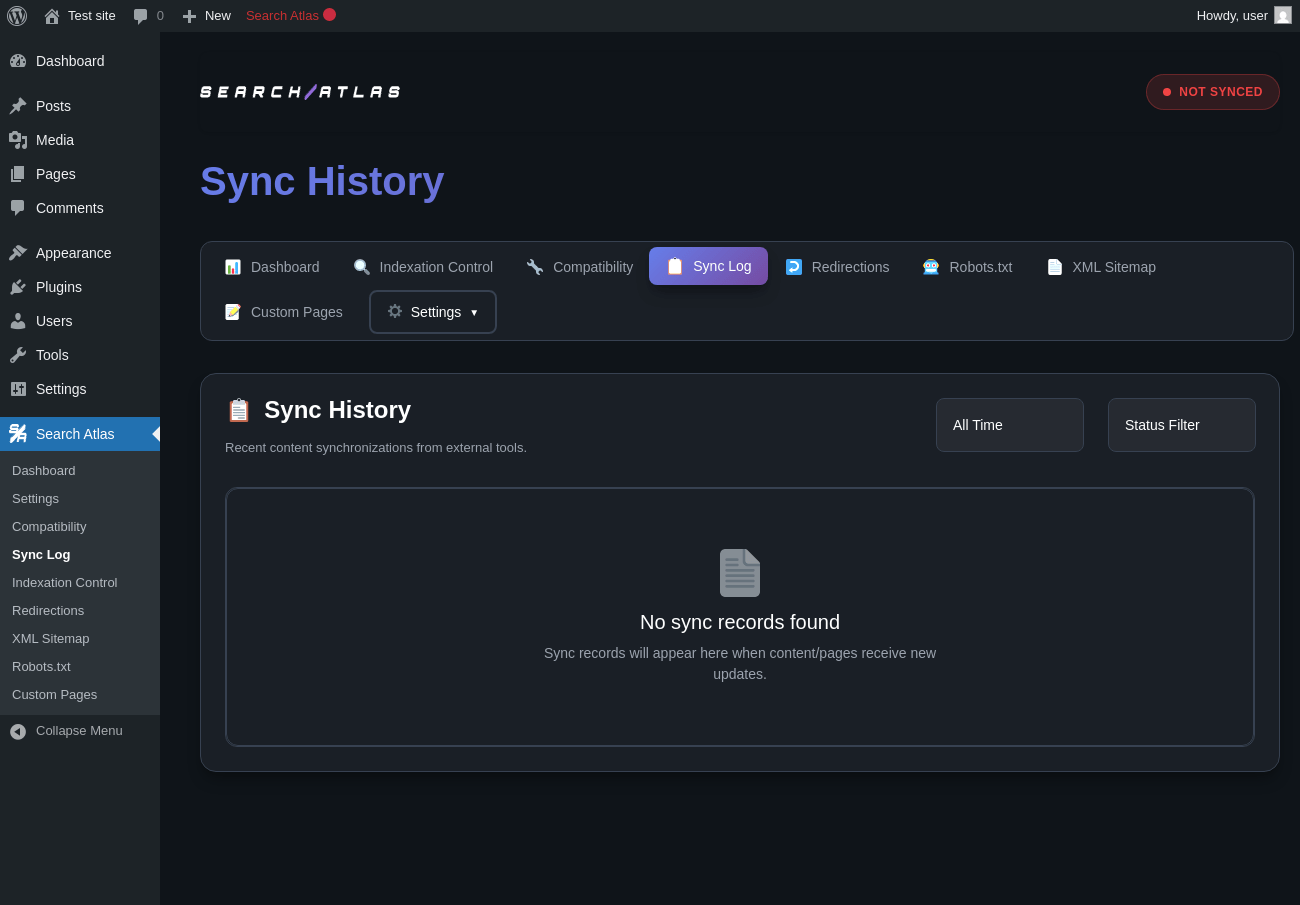Open the Robots.txt tab
Image resolution: width=1300 pixels, height=905 pixels.
967,267
